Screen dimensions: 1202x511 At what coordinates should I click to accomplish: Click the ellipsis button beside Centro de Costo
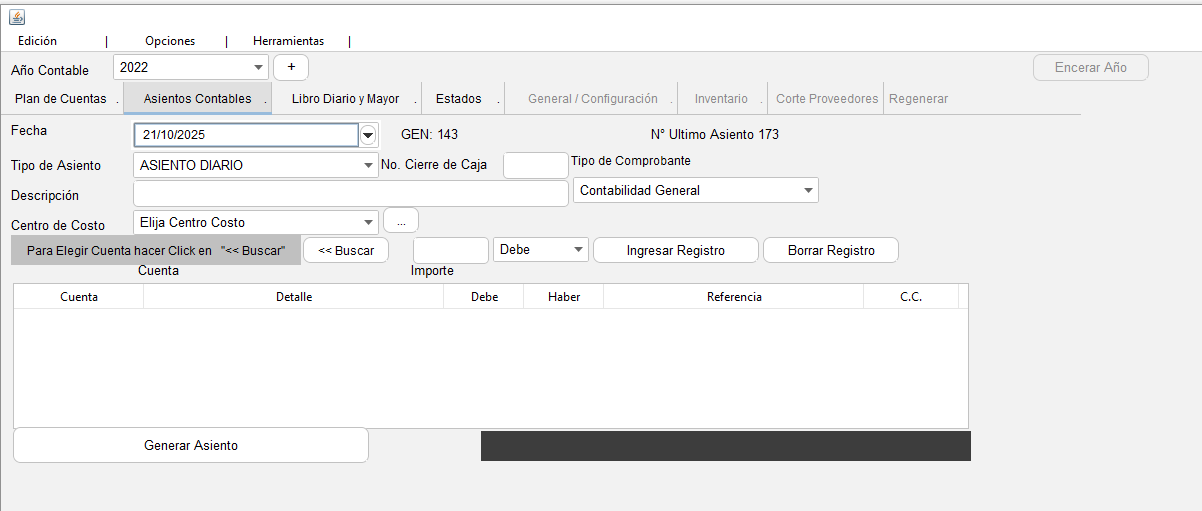400,221
